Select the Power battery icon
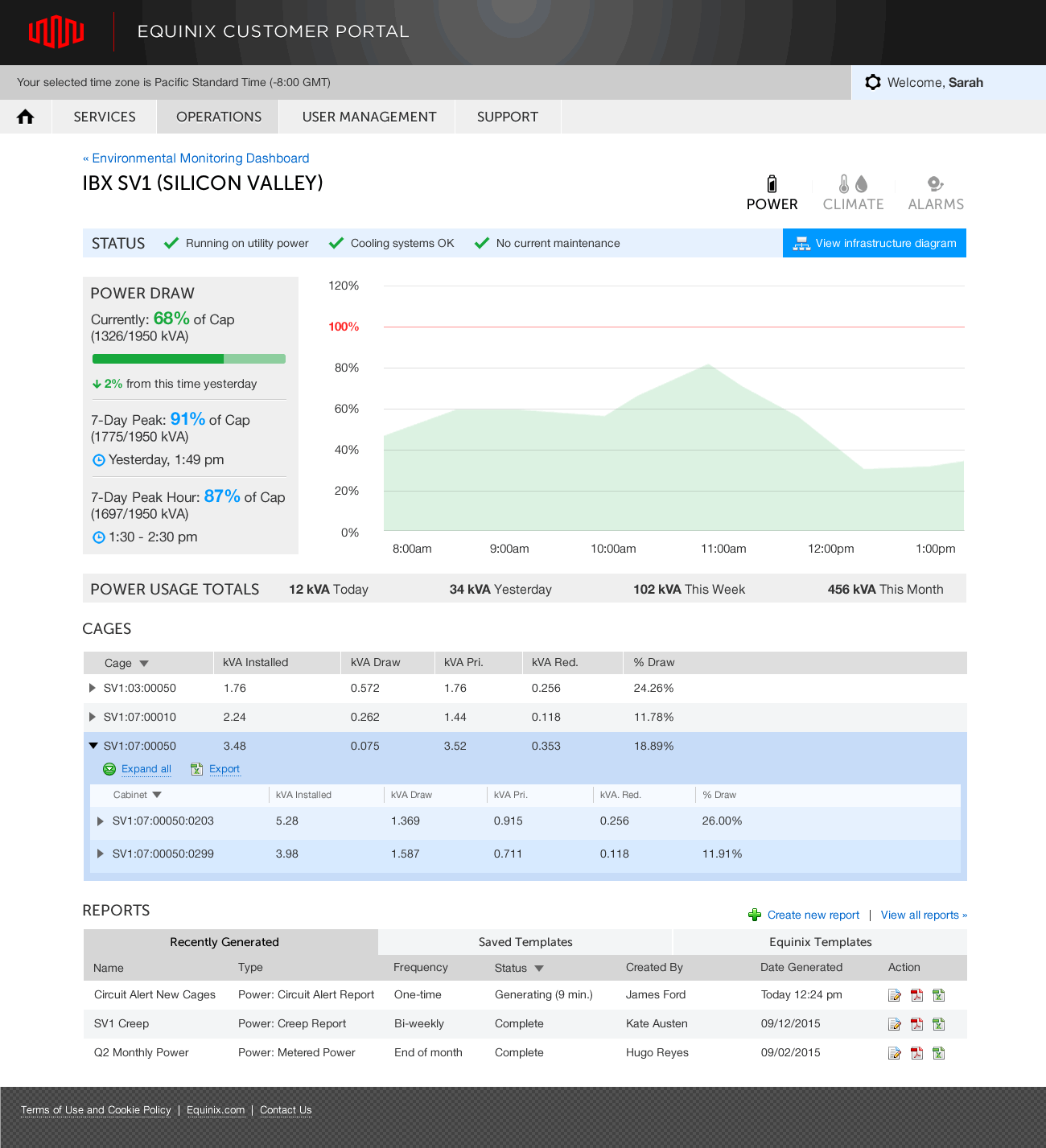 click(x=772, y=184)
